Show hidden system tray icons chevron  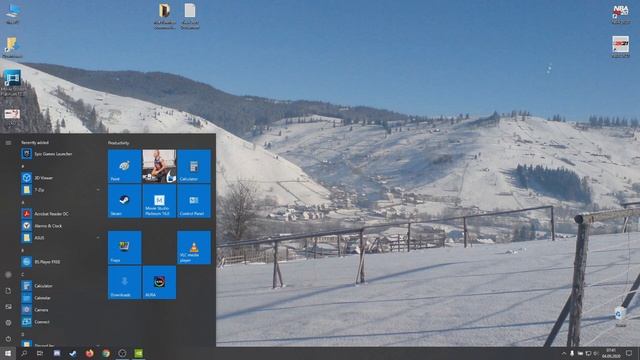point(564,353)
